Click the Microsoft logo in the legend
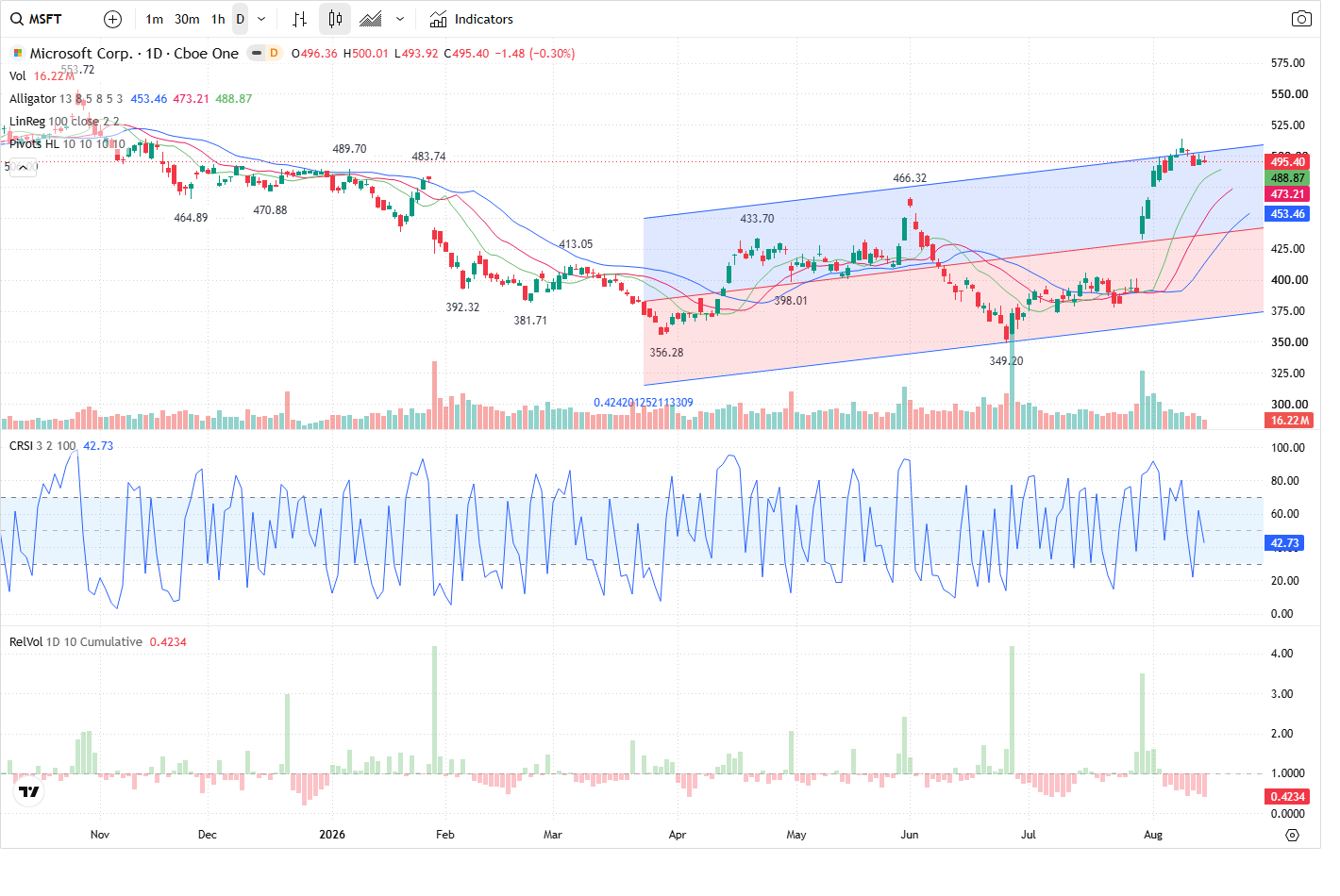 click(17, 54)
